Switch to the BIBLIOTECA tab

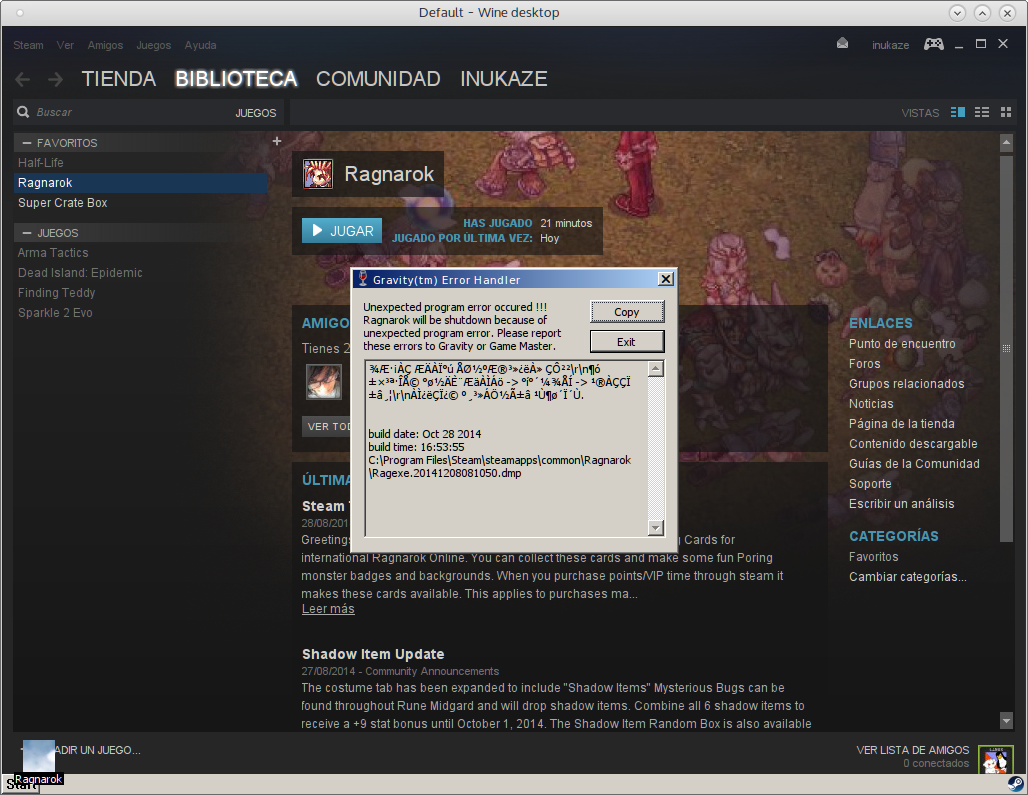point(236,79)
